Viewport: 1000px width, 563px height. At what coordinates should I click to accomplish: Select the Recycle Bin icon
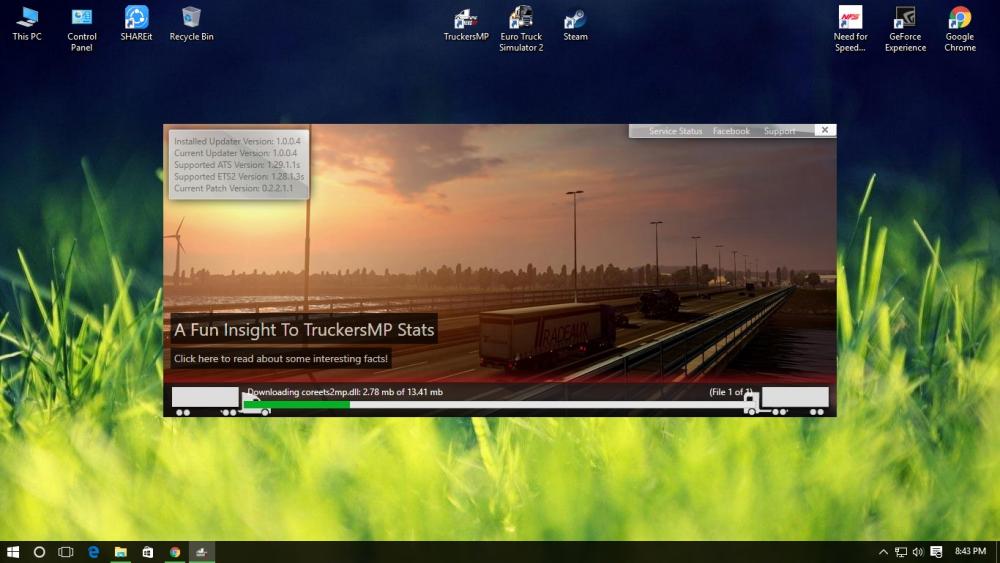(x=191, y=22)
